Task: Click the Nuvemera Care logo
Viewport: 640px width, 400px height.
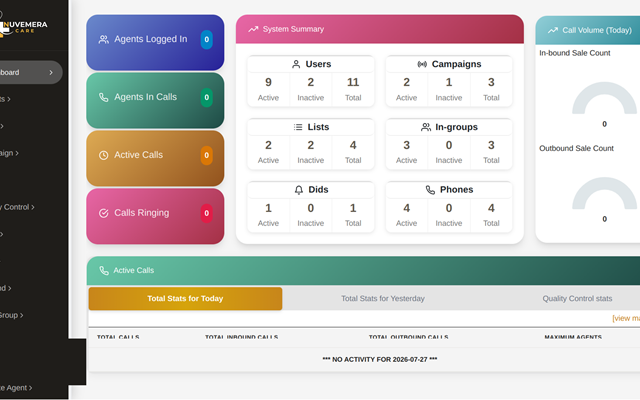Action: click(23, 27)
